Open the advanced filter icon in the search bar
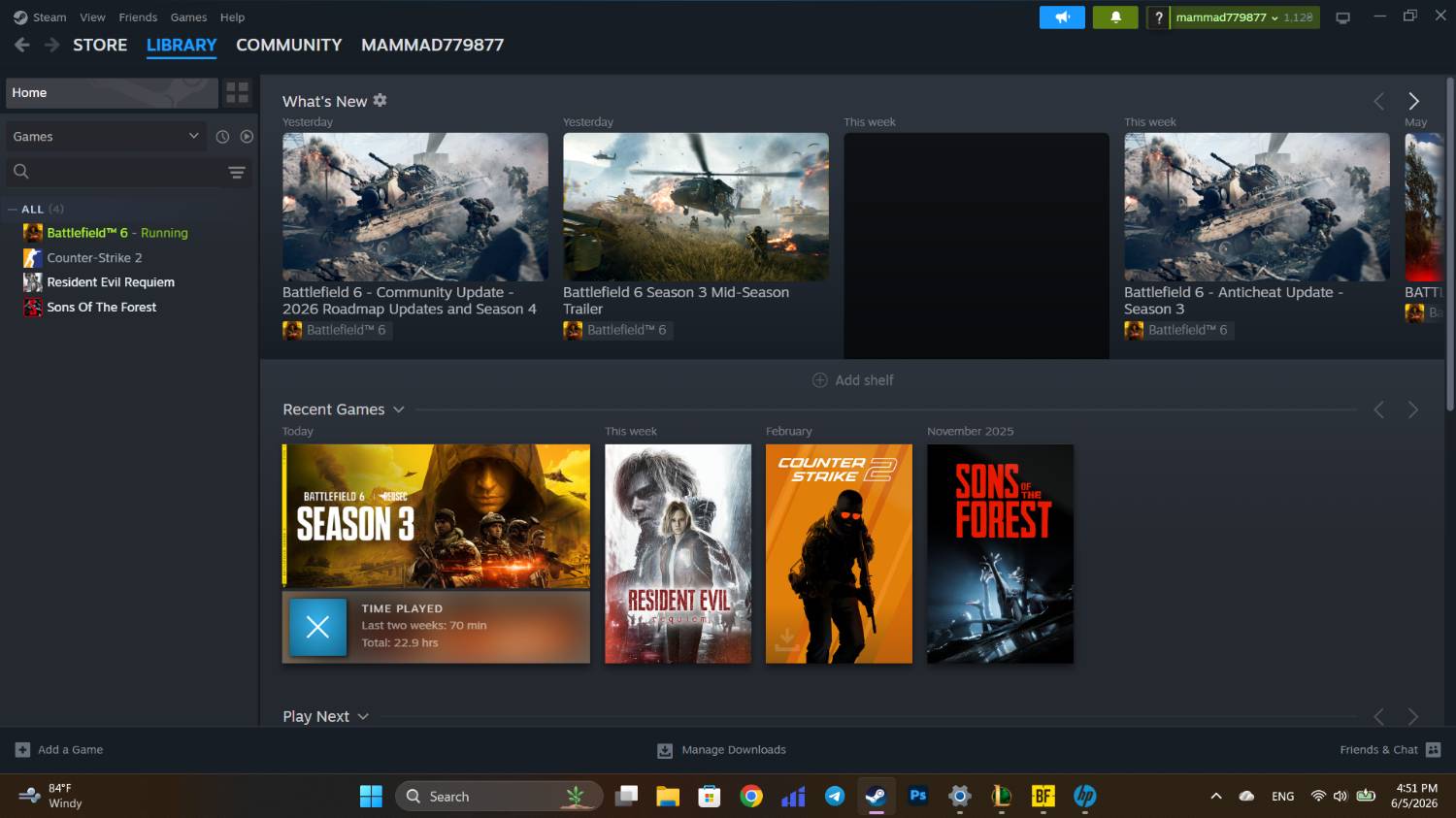Viewport: 1456px width, 818px height. [236, 172]
